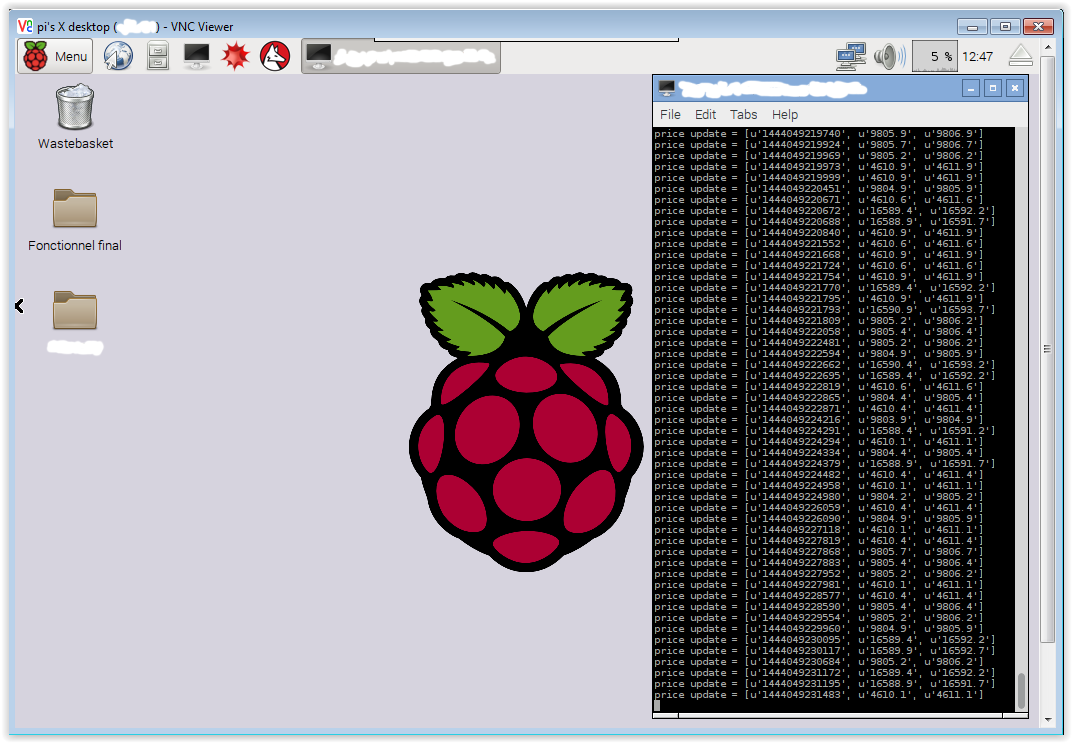Open the Wolfram wolf icon
This screenshot has height=743, width=1072.
point(275,56)
